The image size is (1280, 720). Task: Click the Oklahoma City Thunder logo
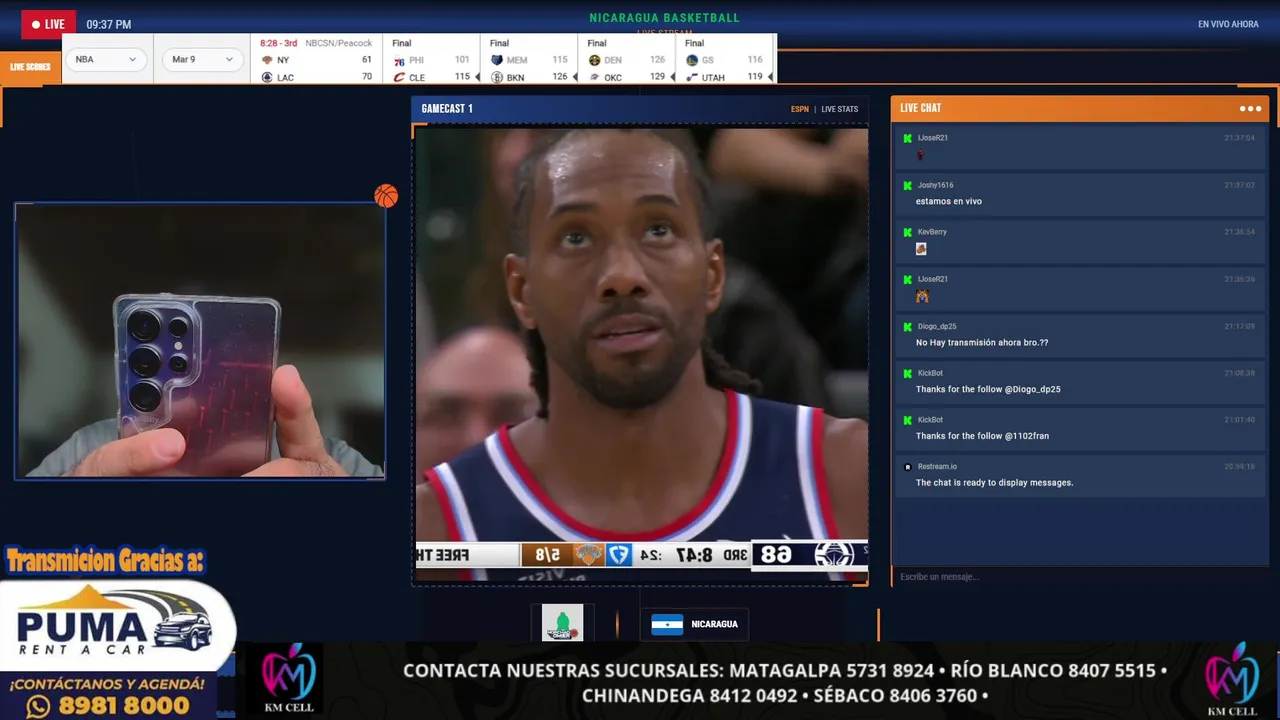pos(594,77)
